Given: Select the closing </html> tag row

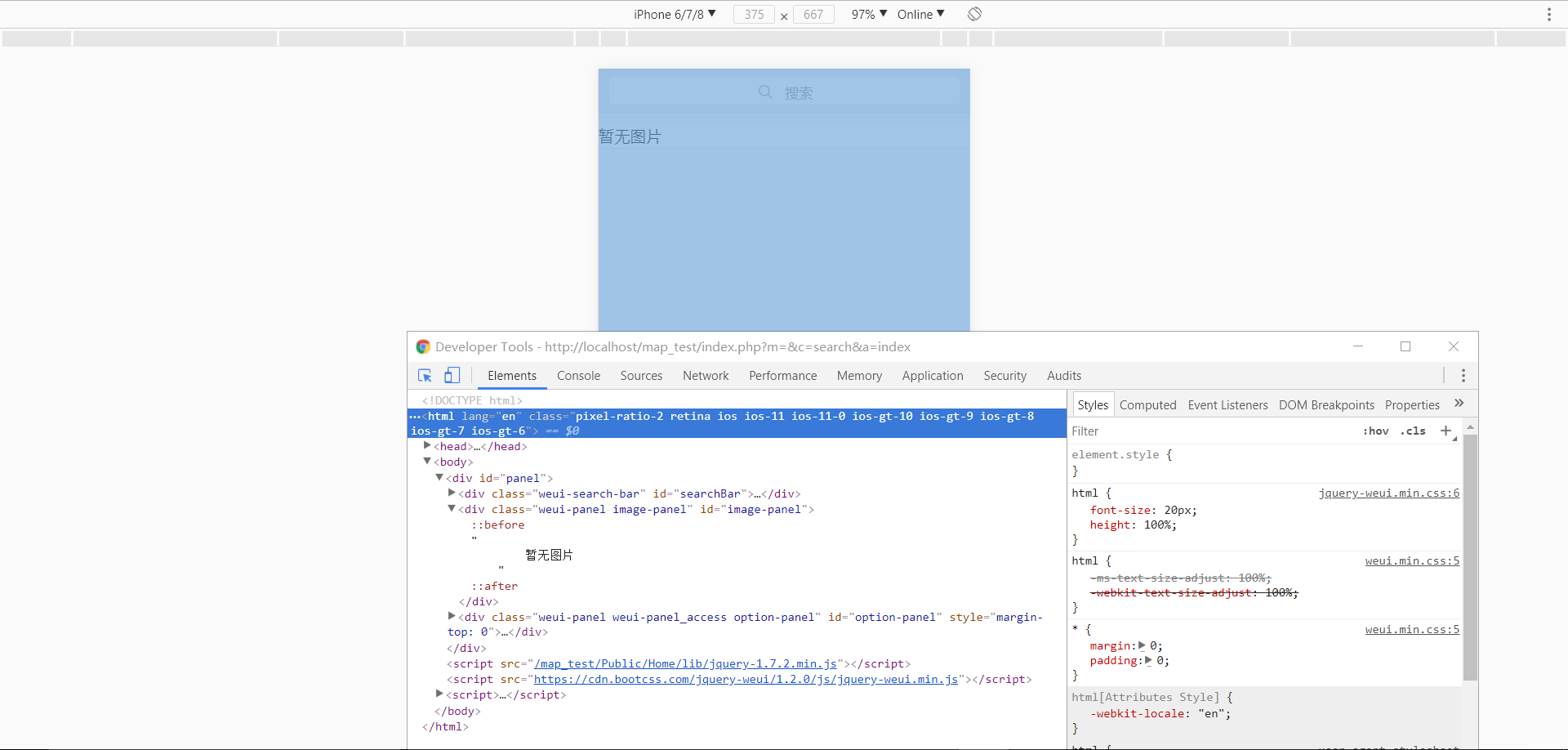Looking at the screenshot, I should 445,726.
